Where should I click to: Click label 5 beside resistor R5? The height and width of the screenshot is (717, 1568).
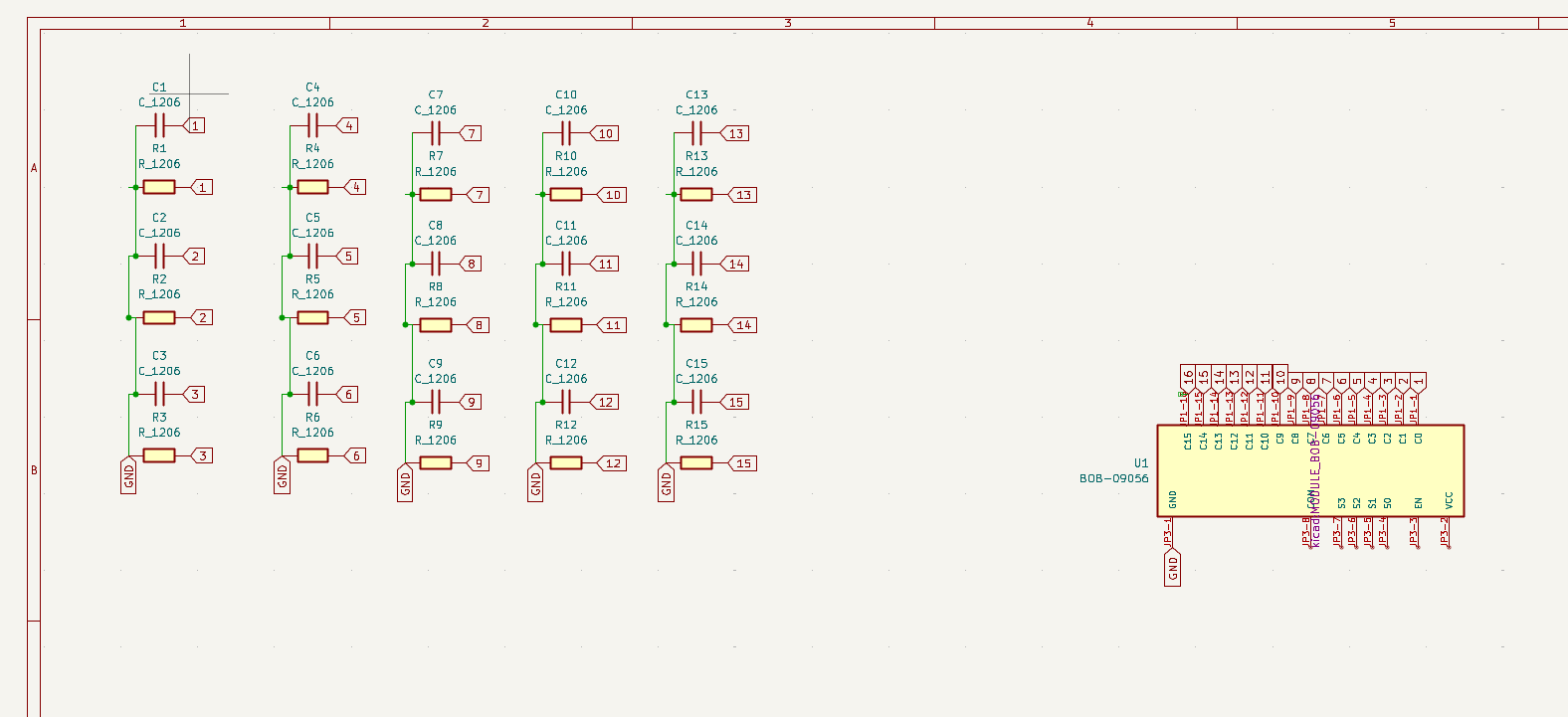[x=355, y=317]
